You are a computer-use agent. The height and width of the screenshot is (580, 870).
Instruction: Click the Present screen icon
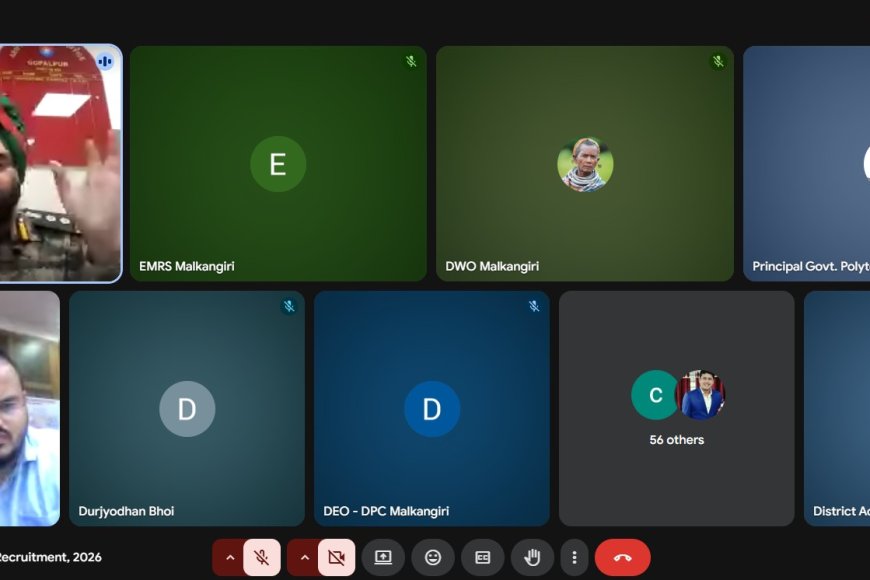(383, 557)
